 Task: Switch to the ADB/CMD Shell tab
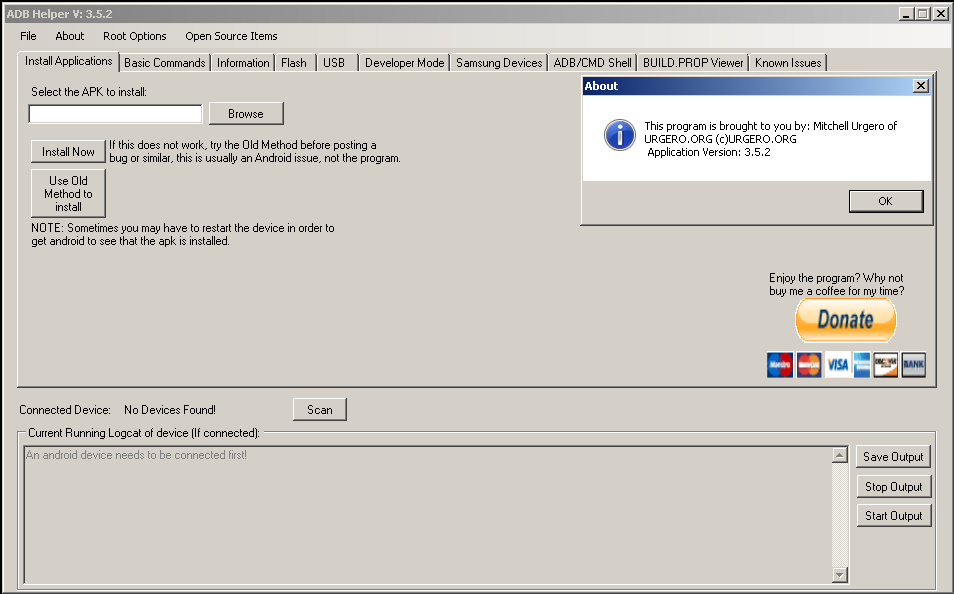click(592, 63)
